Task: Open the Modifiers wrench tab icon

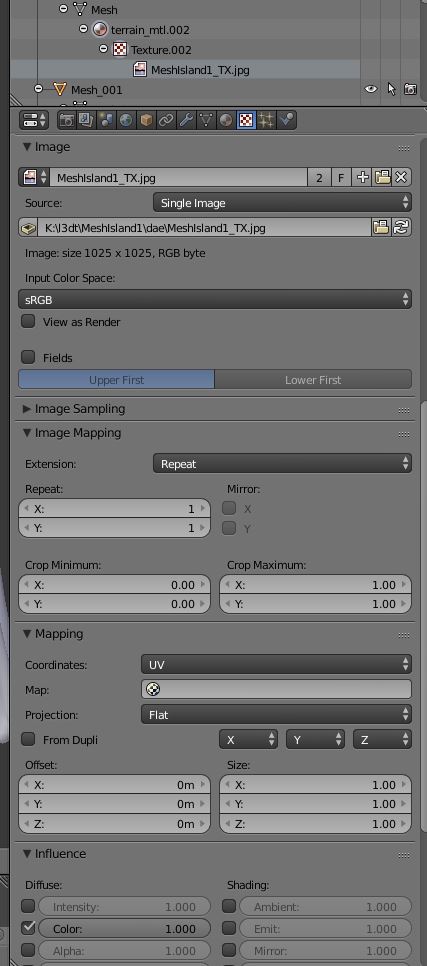Action: tap(186, 120)
